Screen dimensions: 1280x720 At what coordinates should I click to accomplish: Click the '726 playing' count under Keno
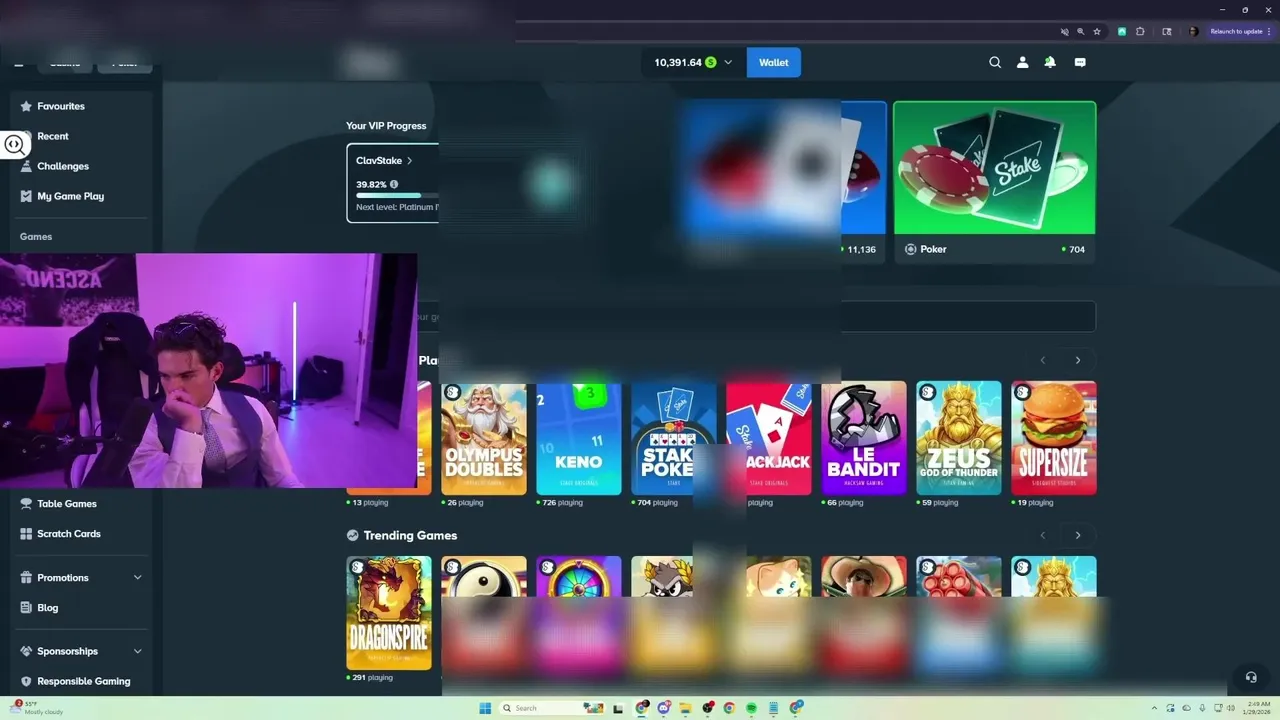point(564,503)
